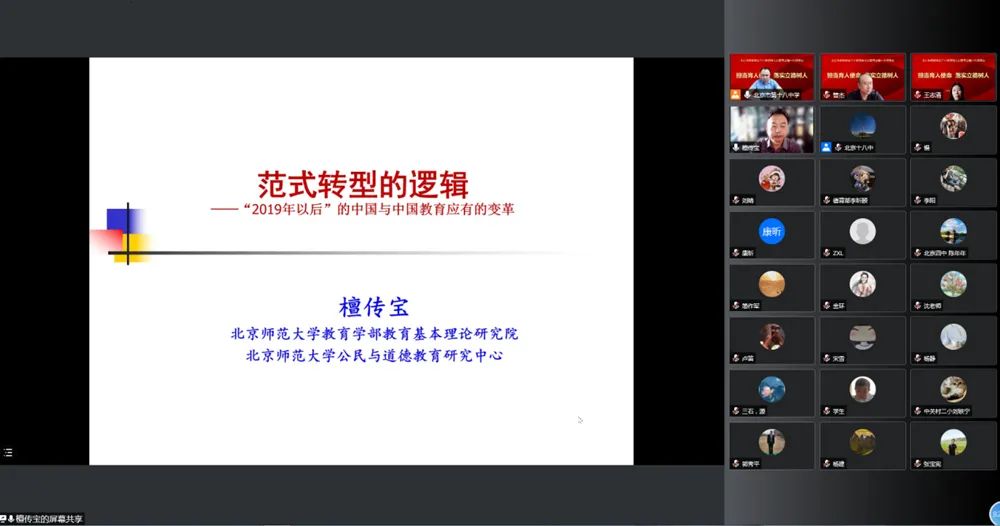Click the muted mic icon on ZXL tile
The image size is (1000, 526).
[826, 253]
